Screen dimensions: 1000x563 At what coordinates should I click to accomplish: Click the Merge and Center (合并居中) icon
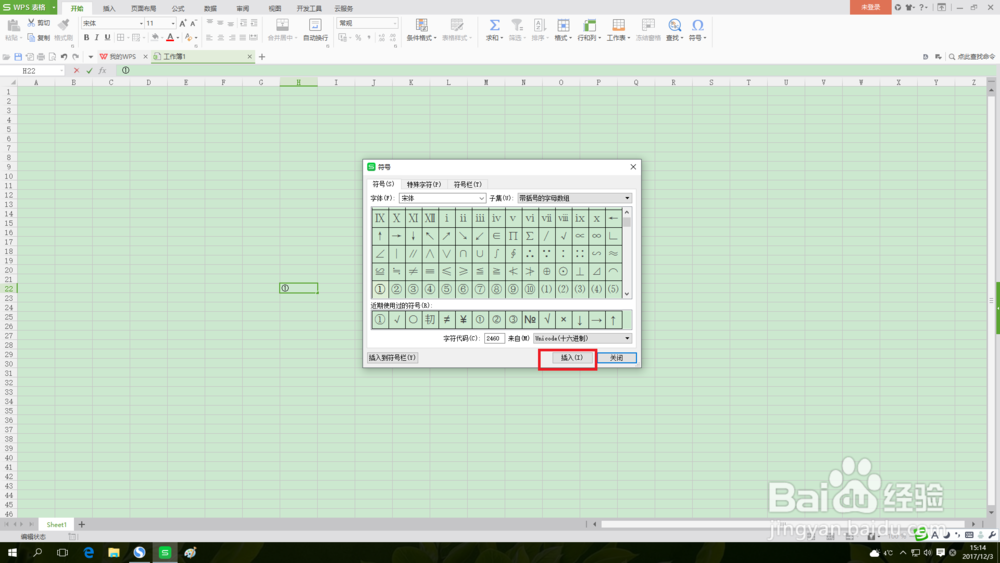(282, 26)
